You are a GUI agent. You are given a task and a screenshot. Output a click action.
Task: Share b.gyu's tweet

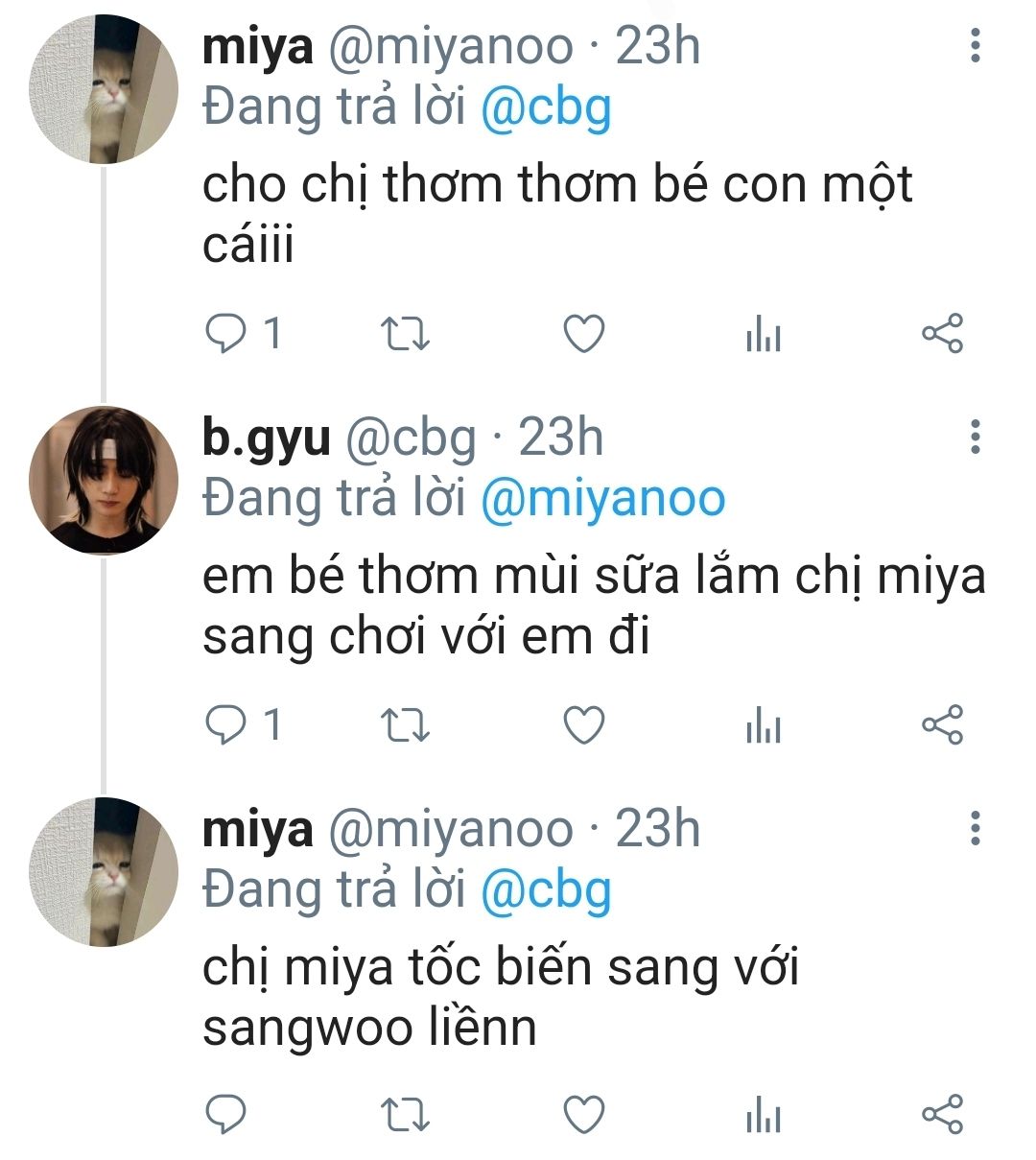tap(942, 725)
